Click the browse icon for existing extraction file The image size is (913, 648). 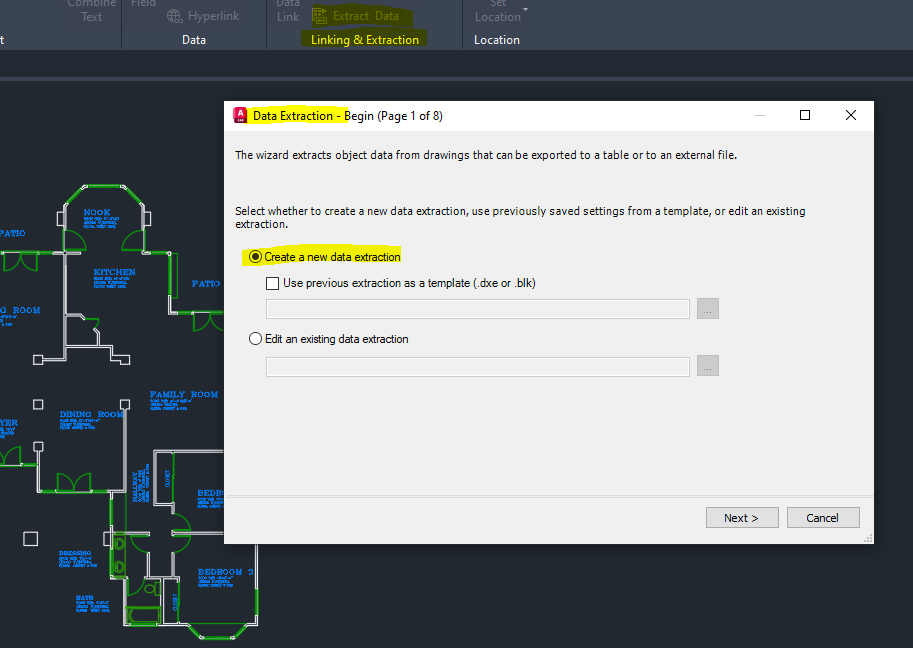(707, 365)
